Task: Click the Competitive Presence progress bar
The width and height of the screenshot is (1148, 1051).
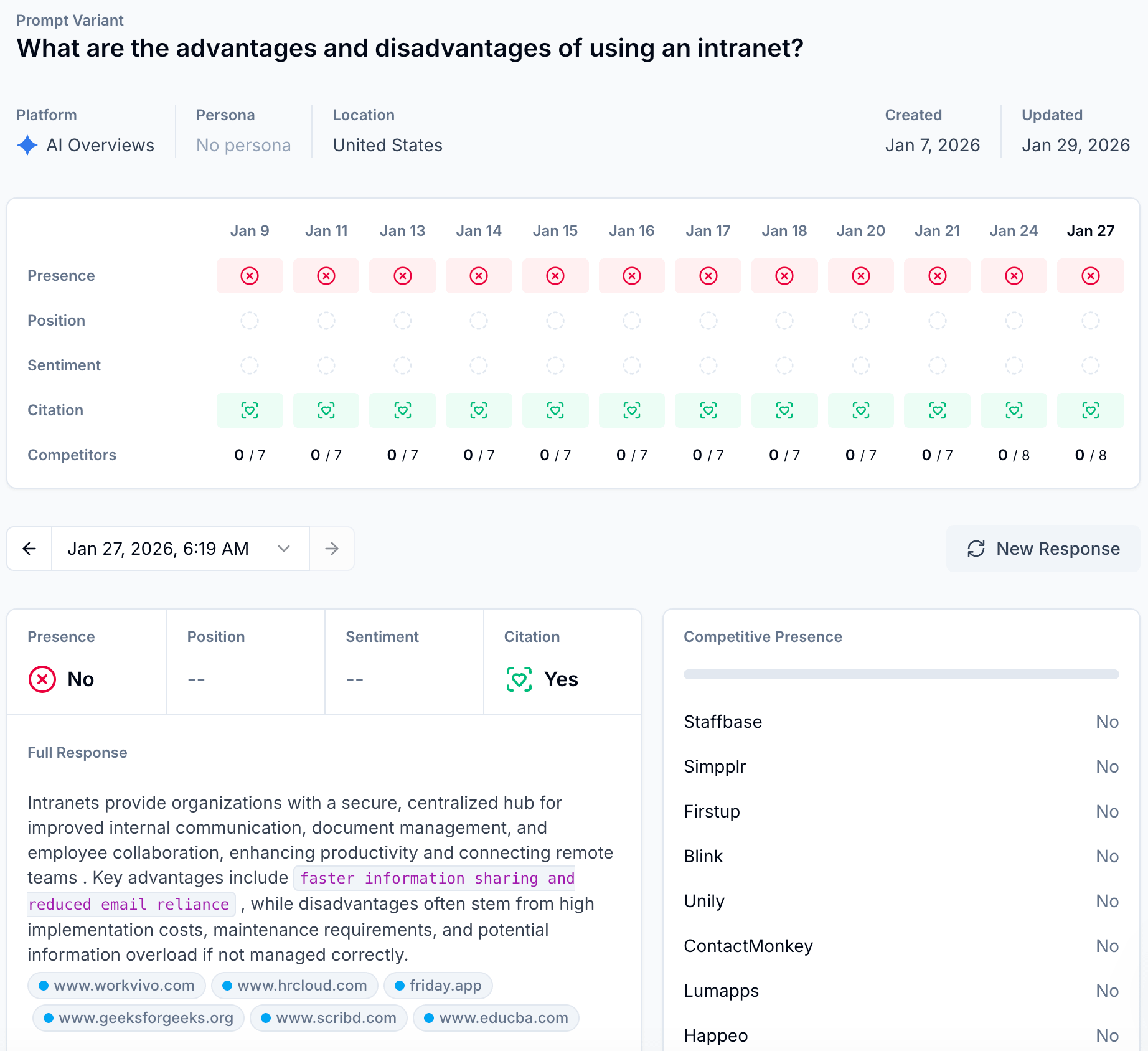Action: click(x=901, y=674)
